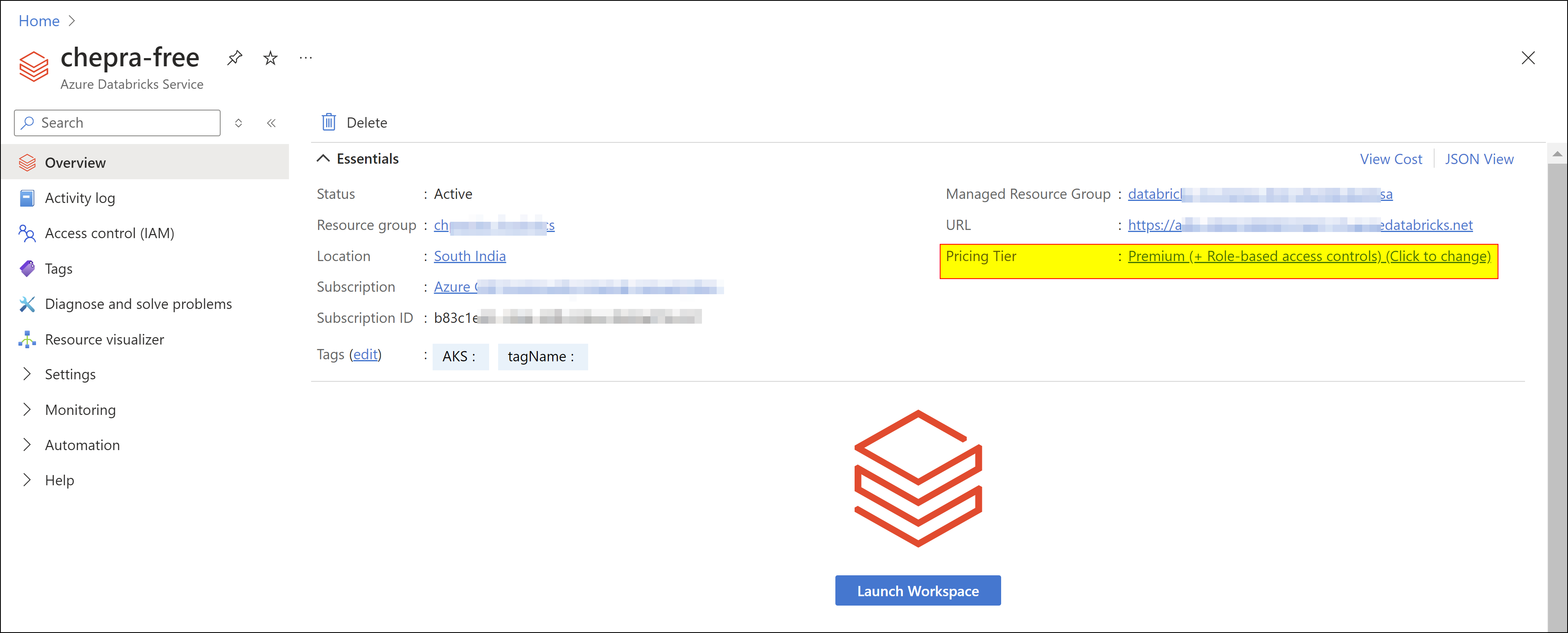Click the Automation menu label

click(82, 445)
